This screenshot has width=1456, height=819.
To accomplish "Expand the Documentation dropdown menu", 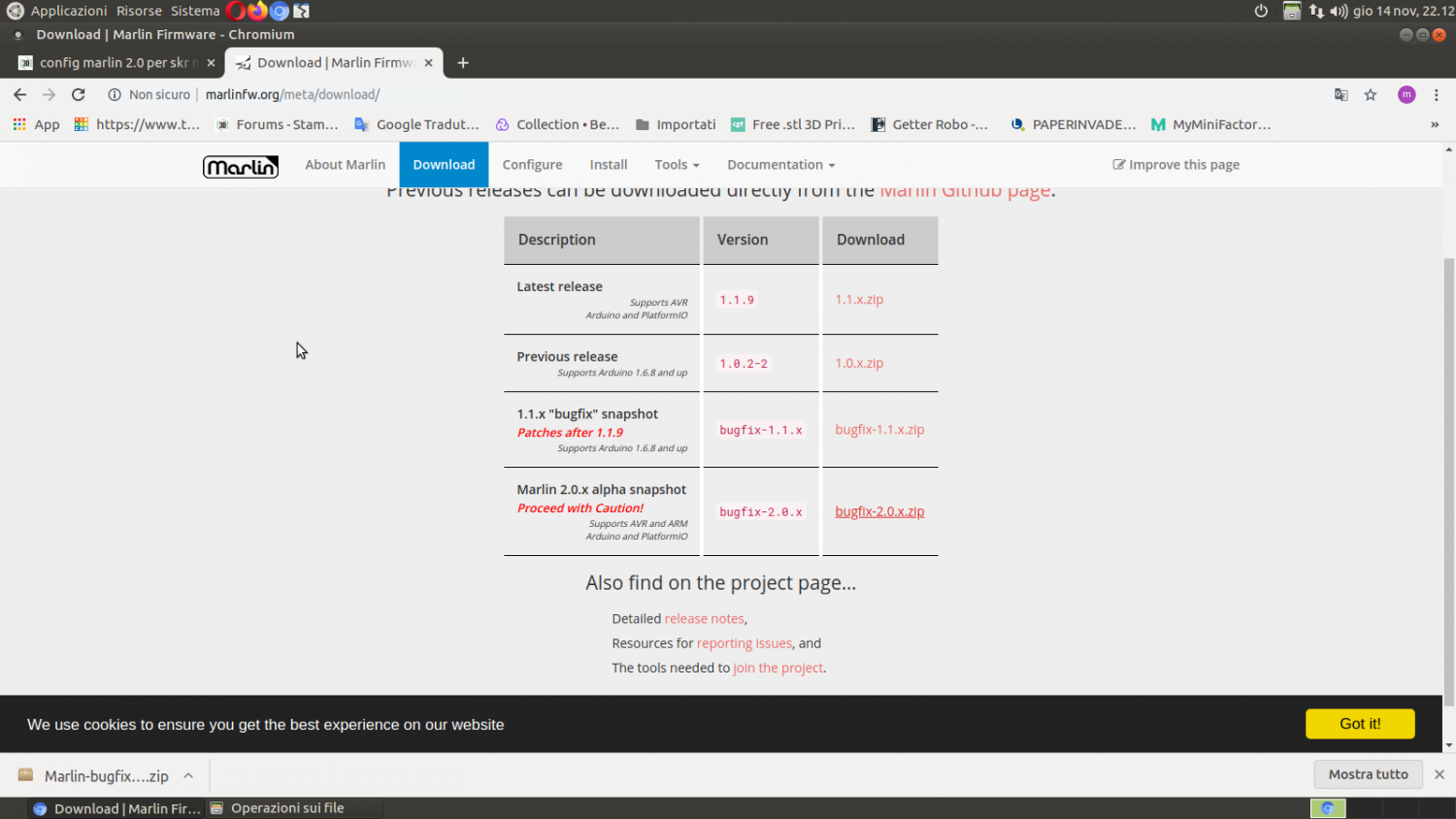I will (x=781, y=165).
